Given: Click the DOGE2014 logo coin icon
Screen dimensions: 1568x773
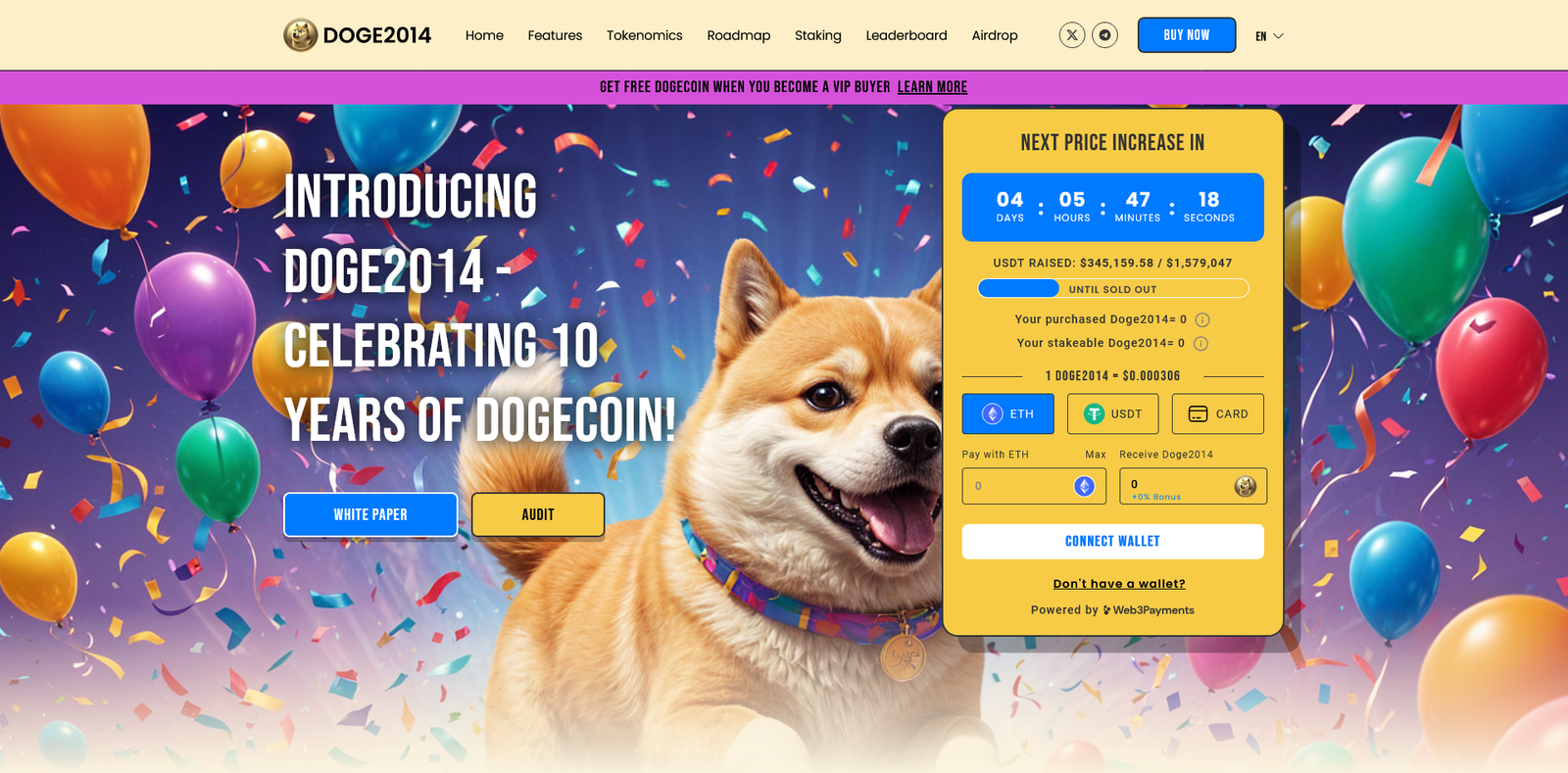Looking at the screenshot, I should click(301, 35).
